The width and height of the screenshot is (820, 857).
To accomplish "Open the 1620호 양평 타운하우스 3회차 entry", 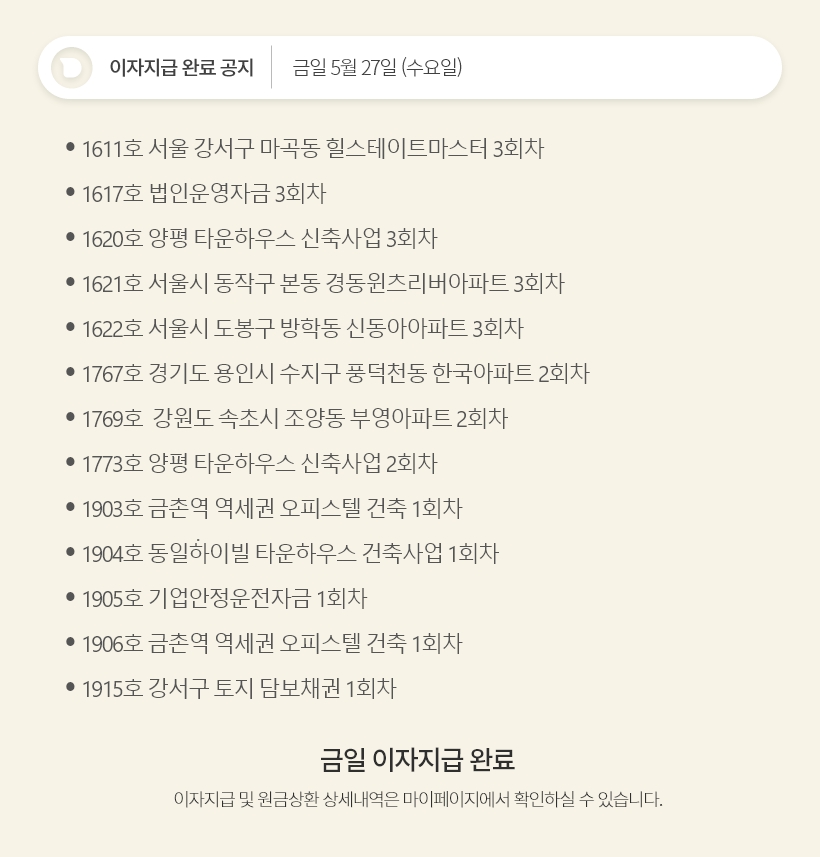I will click(259, 239).
